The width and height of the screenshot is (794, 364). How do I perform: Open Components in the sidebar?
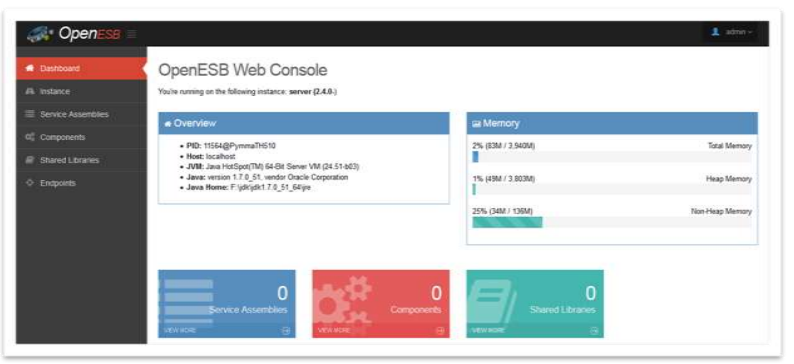[82, 137]
